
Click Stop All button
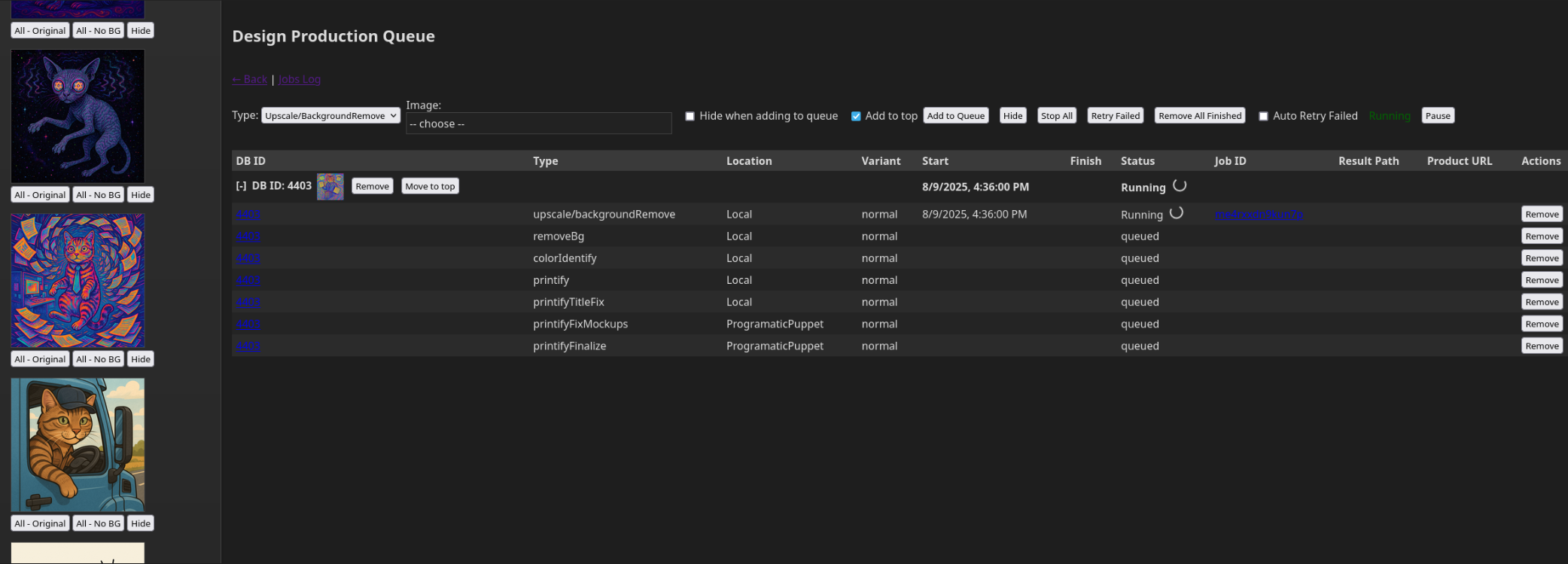pyautogui.click(x=1056, y=116)
